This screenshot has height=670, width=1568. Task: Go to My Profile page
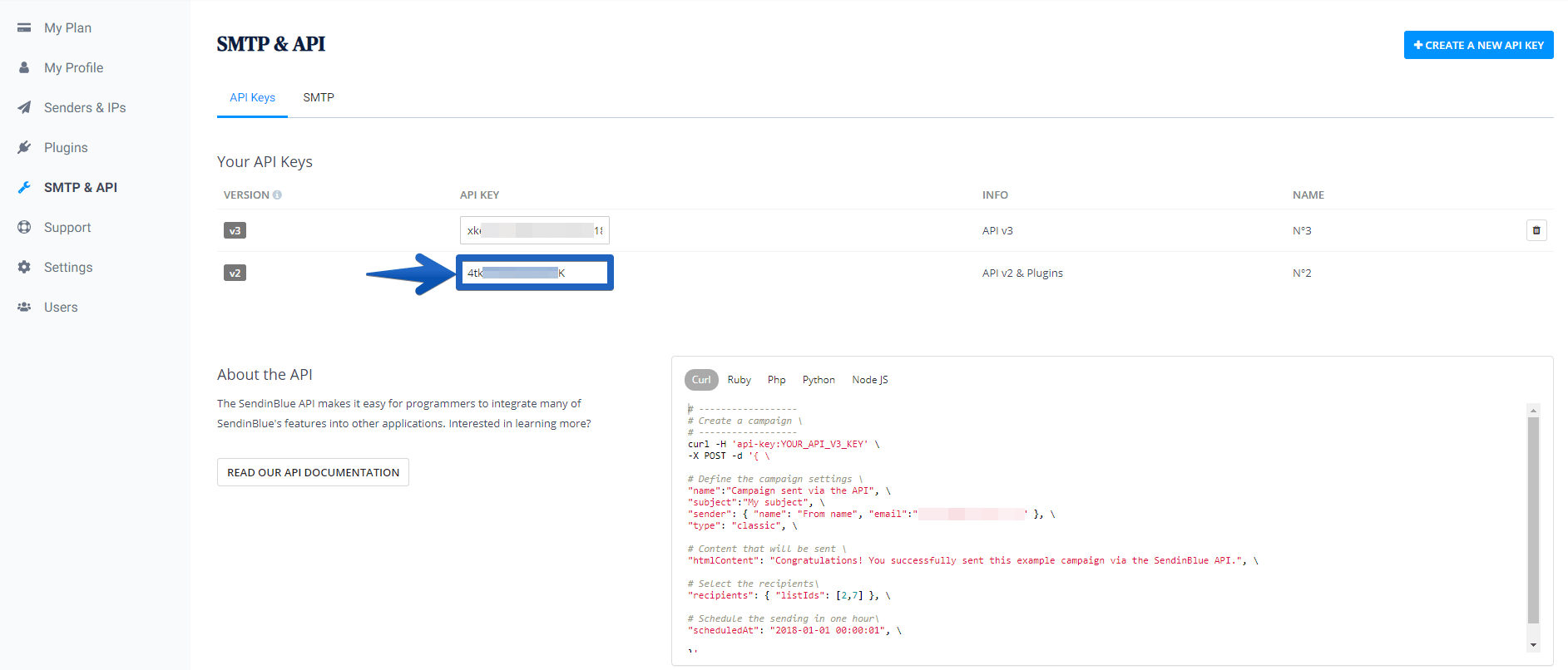point(73,67)
